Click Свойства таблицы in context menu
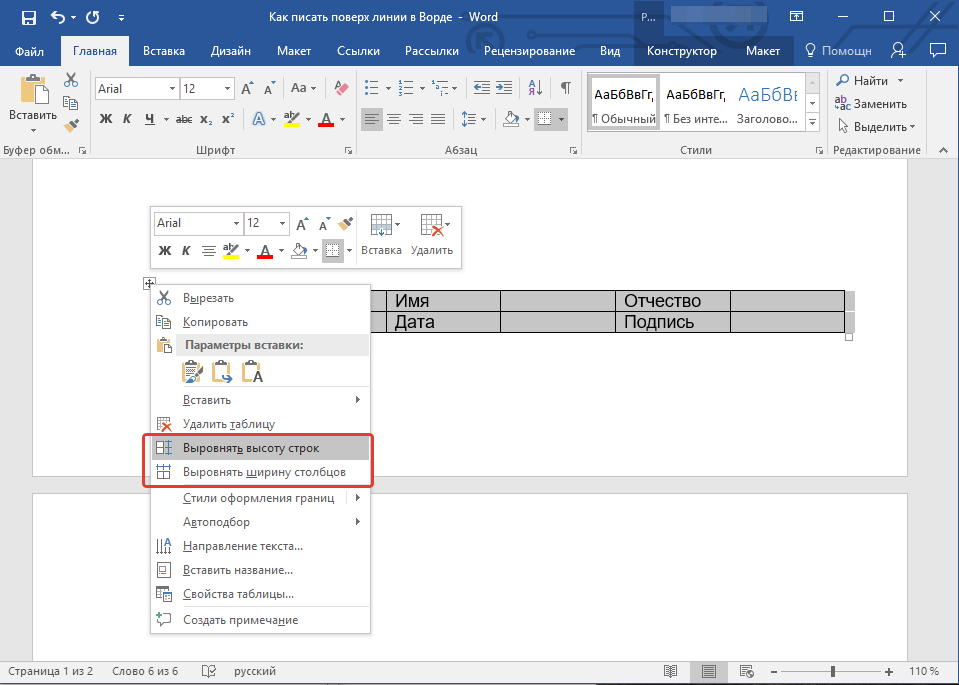Image resolution: width=959 pixels, height=685 pixels. [238, 594]
